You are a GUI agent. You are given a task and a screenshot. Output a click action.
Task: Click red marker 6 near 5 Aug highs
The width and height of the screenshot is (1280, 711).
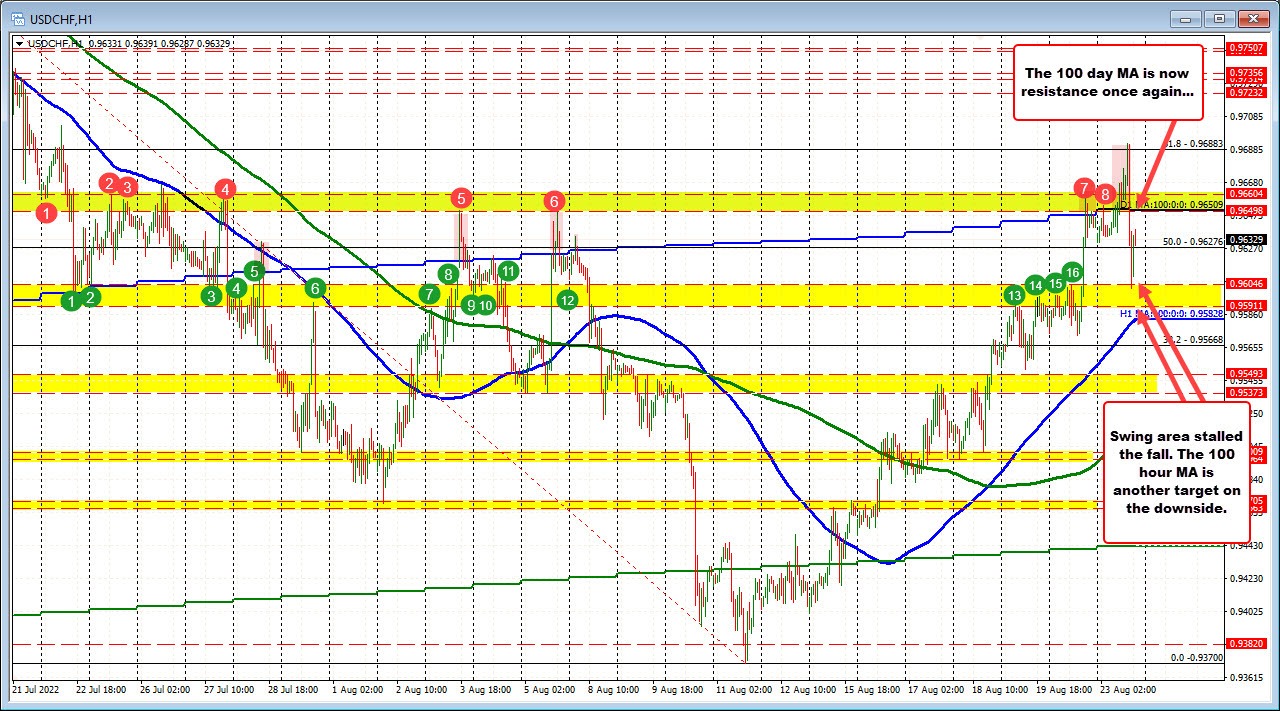pyautogui.click(x=554, y=201)
